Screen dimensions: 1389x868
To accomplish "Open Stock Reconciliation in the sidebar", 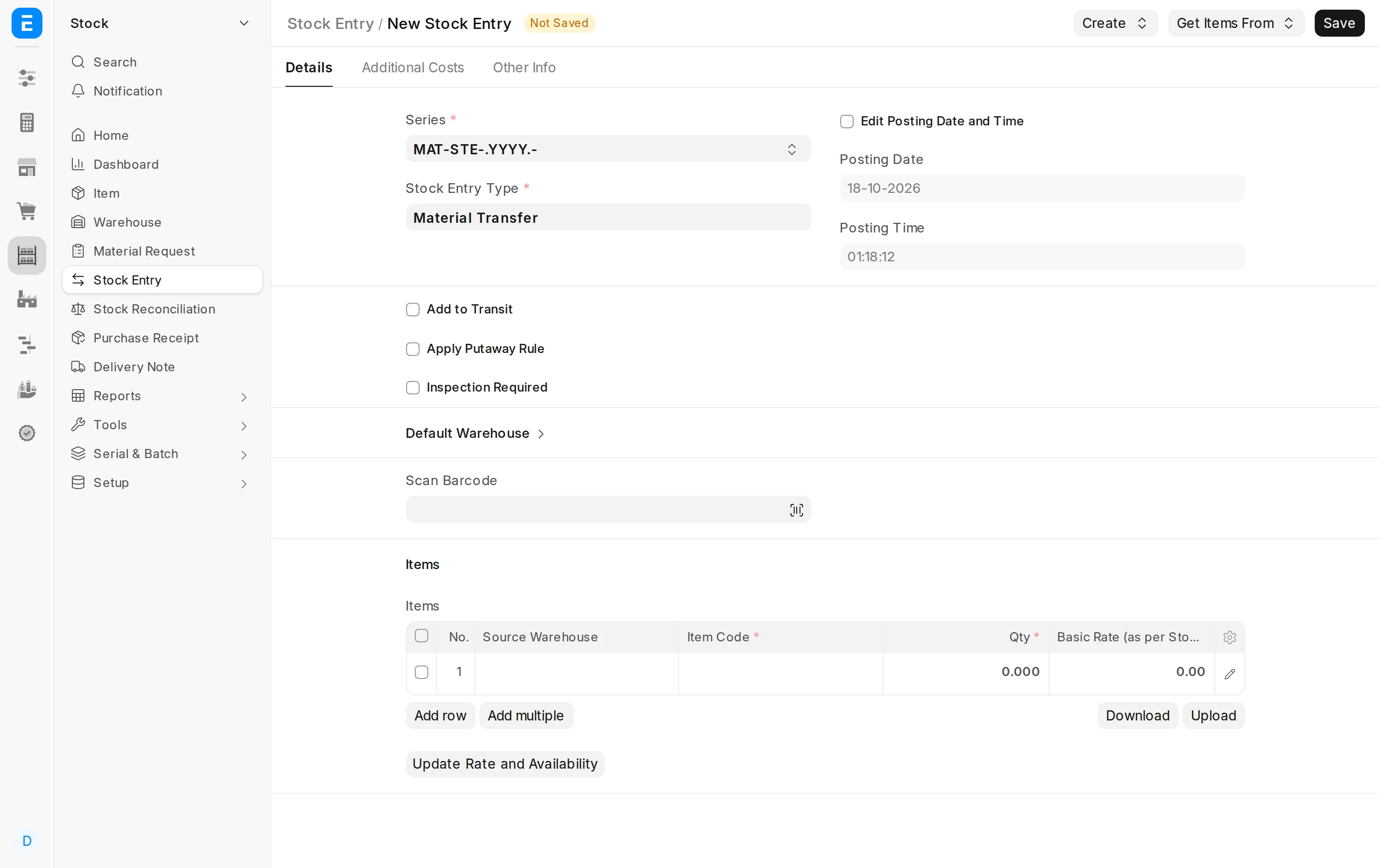I will coord(163,309).
